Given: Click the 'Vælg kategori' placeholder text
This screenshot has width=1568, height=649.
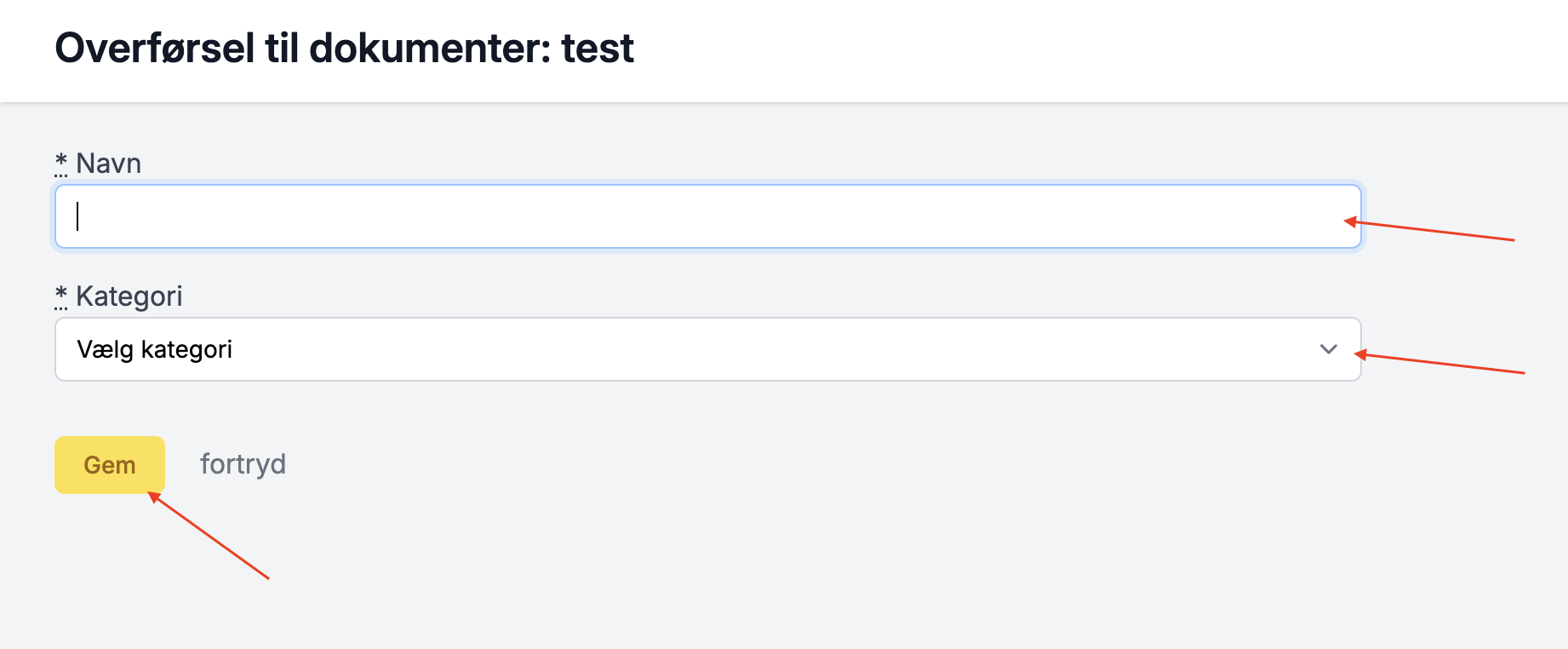Looking at the screenshot, I should [x=154, y=349].
